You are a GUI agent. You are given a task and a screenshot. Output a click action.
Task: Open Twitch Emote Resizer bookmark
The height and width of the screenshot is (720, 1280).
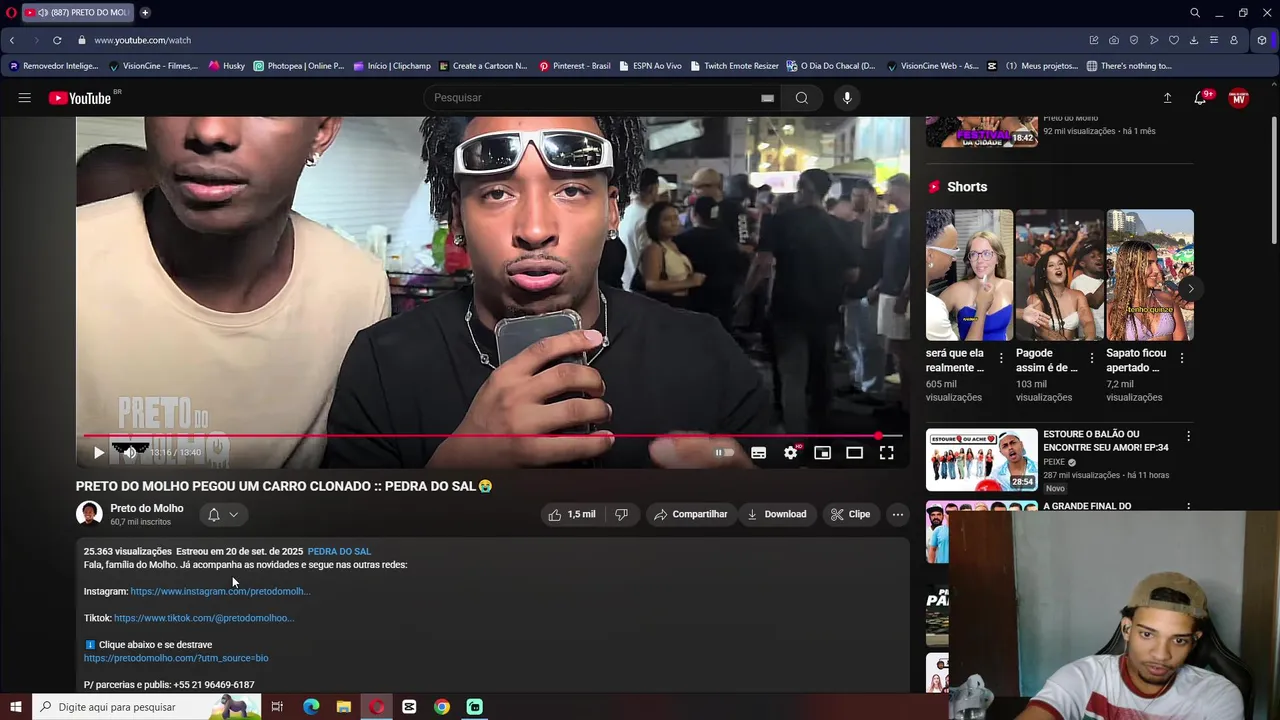pos(733,66)
